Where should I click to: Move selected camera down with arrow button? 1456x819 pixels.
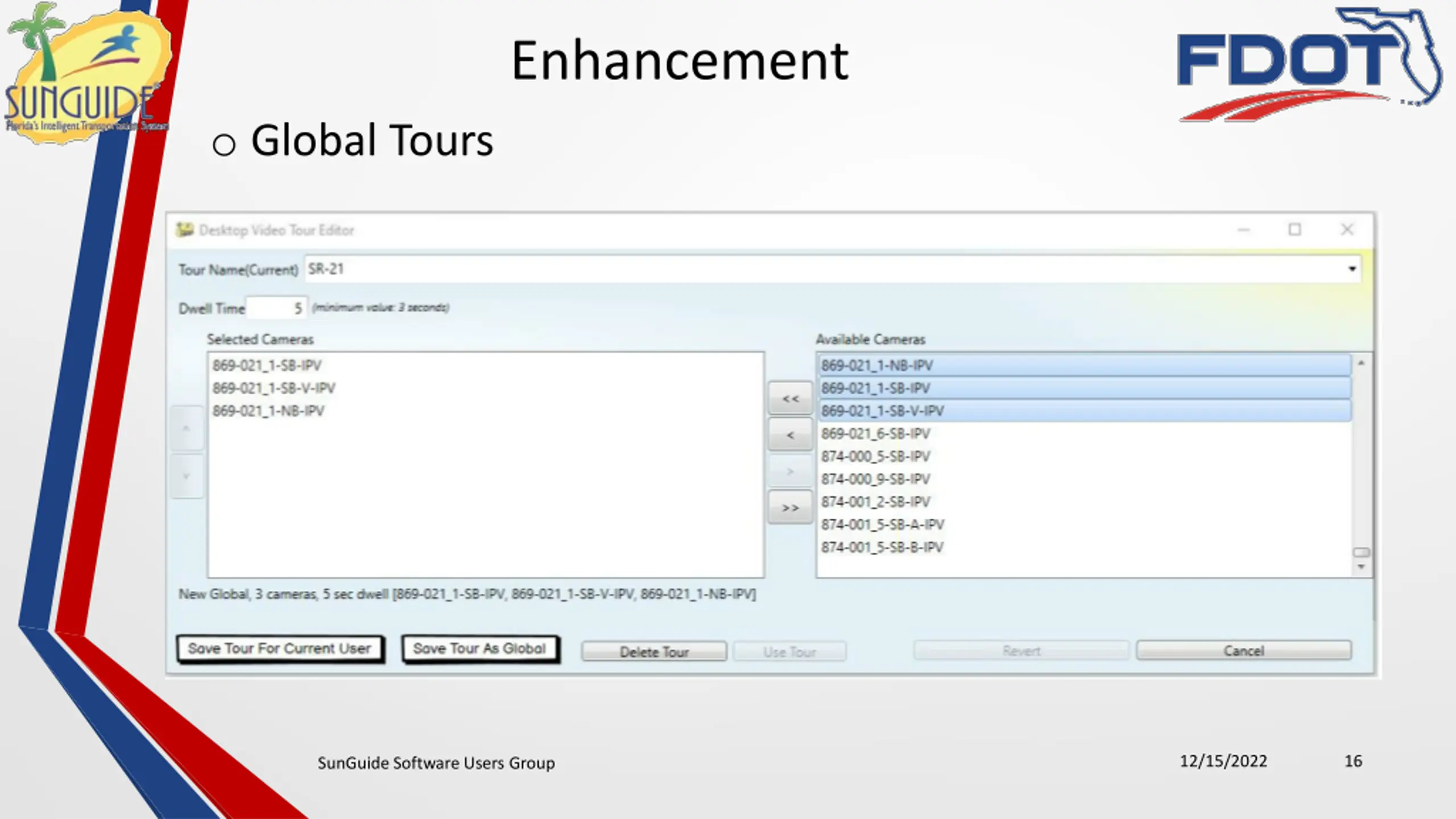pos(187,476)
